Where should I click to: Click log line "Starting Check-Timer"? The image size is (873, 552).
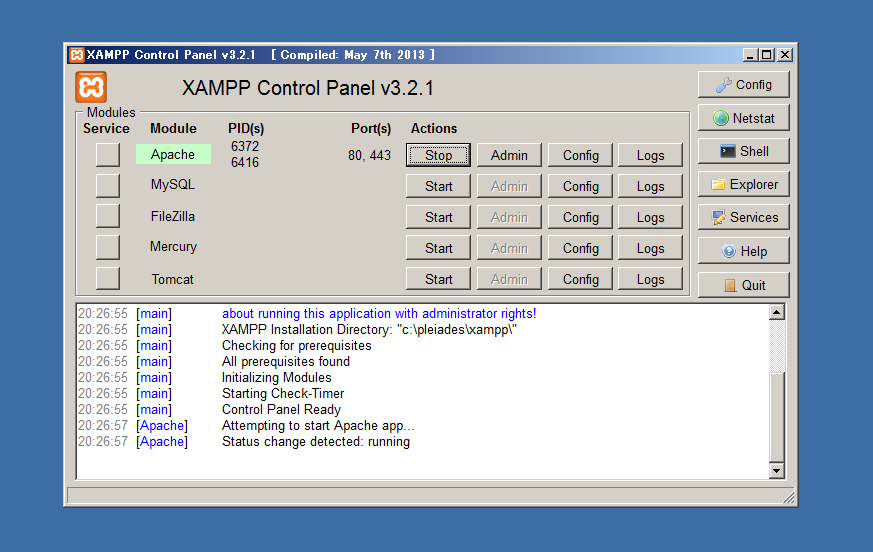(283, 393)
